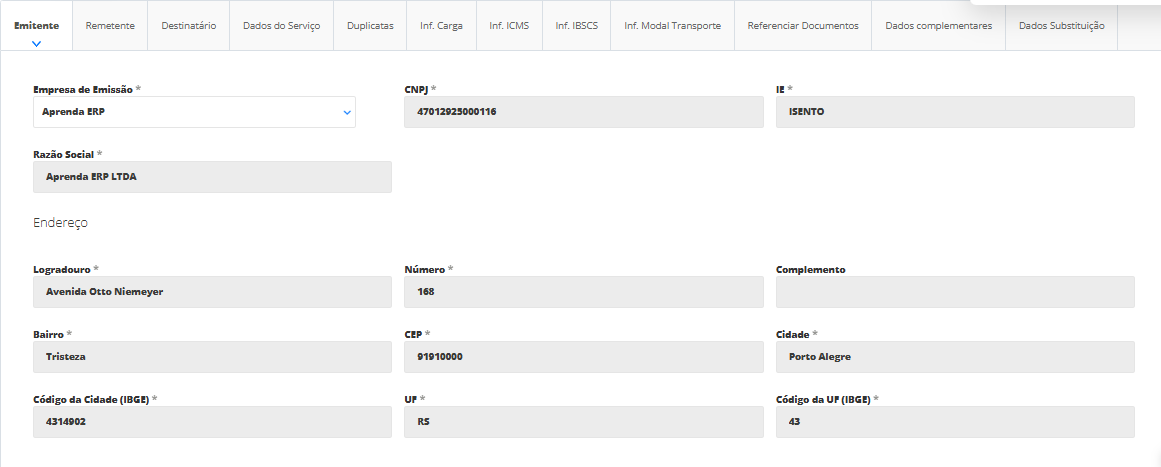
Task: Click the chevron under the Emitente tab
Action: pyautogui.click(x=36, y=44)
